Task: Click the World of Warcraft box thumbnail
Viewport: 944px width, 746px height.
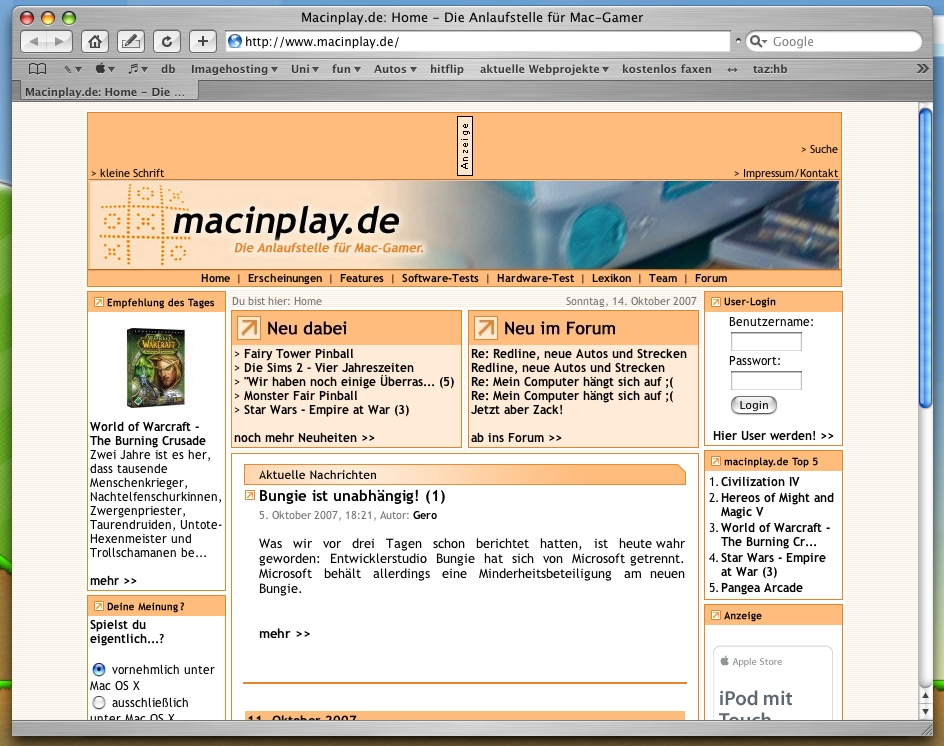Action: pyautogui.click(x=155, y=368)
